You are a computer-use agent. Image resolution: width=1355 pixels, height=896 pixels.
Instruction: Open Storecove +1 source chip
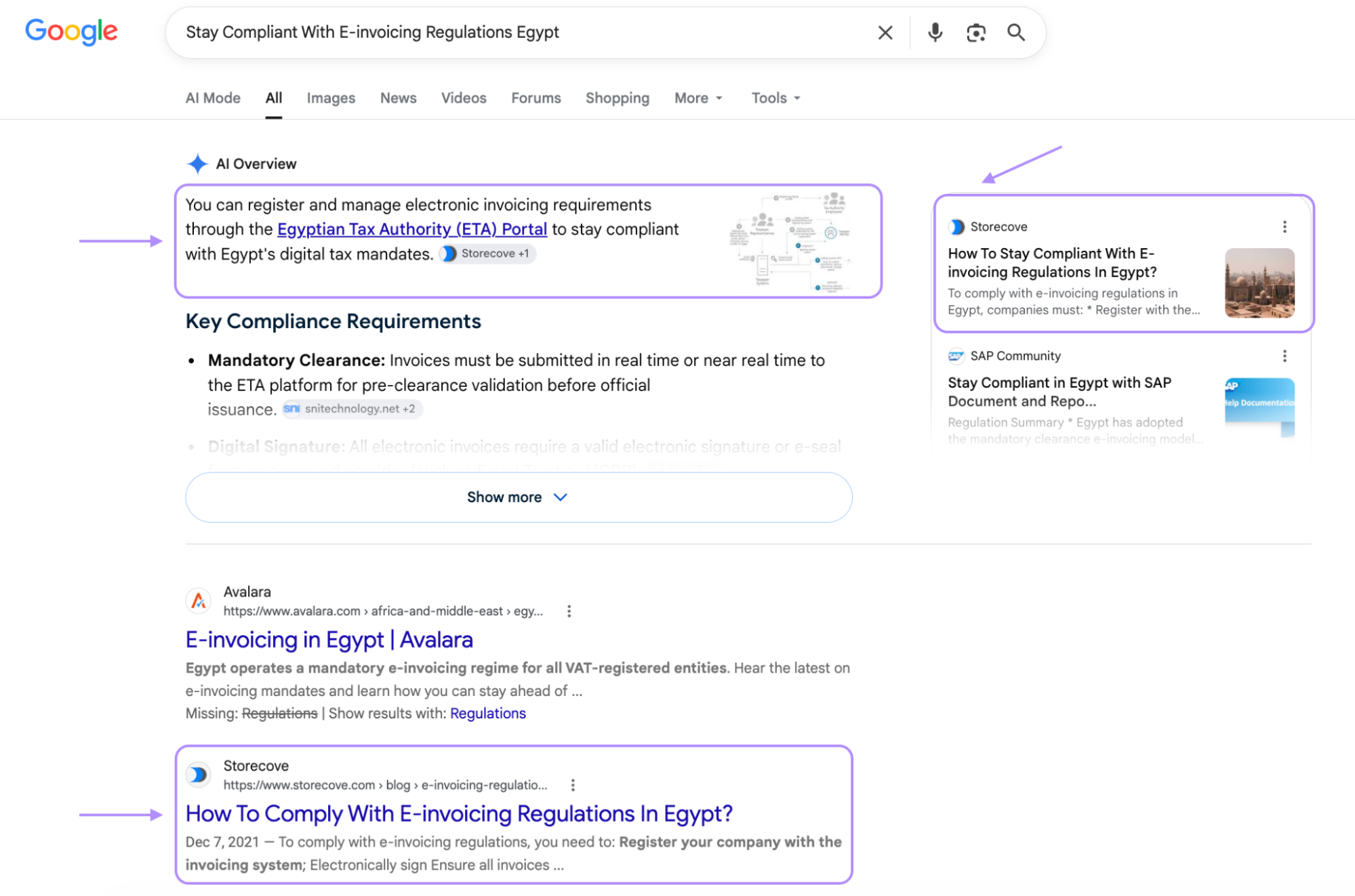tap(487, 253)
